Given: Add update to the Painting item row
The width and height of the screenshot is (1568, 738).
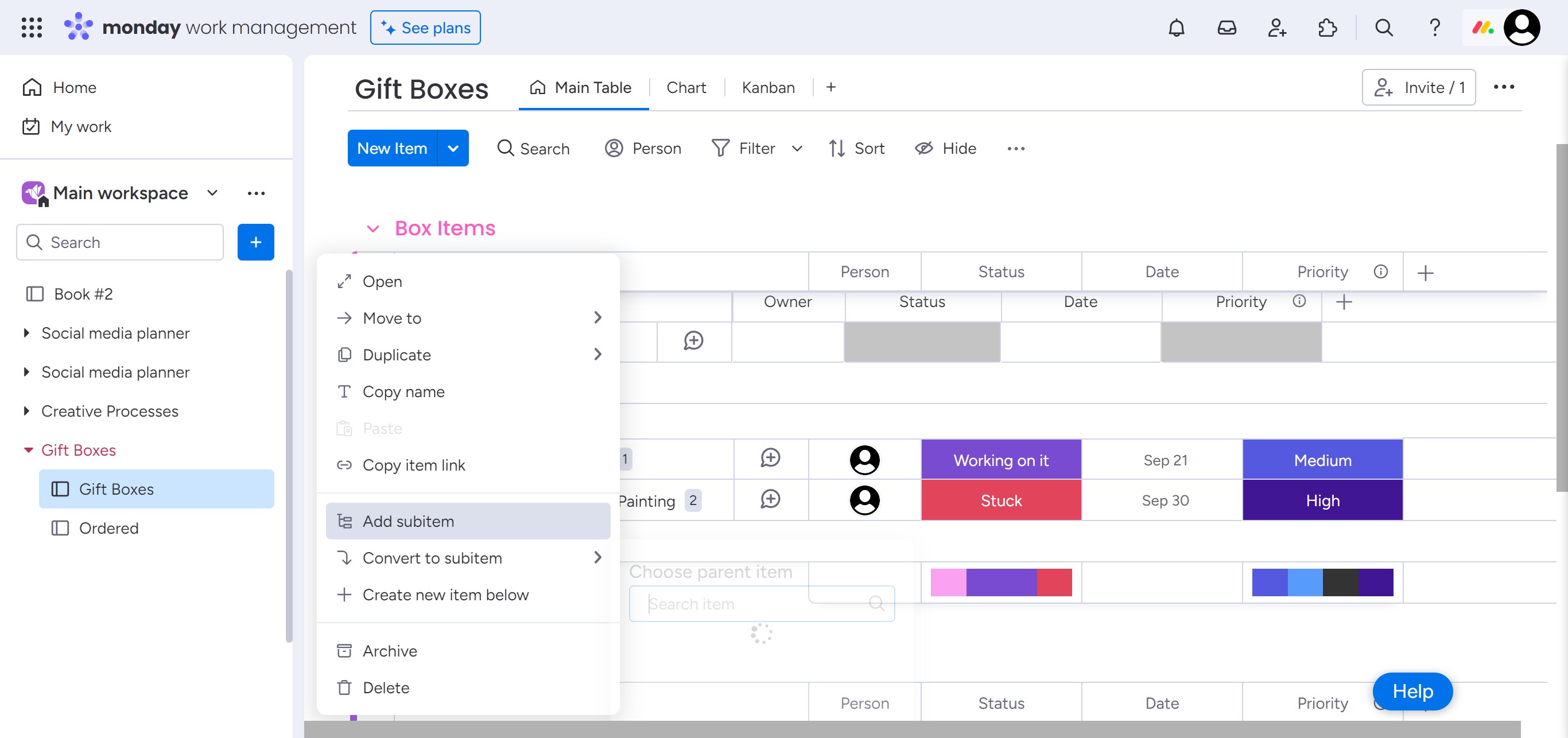Looking at the screenshot, I should click(x=770, y=499).
